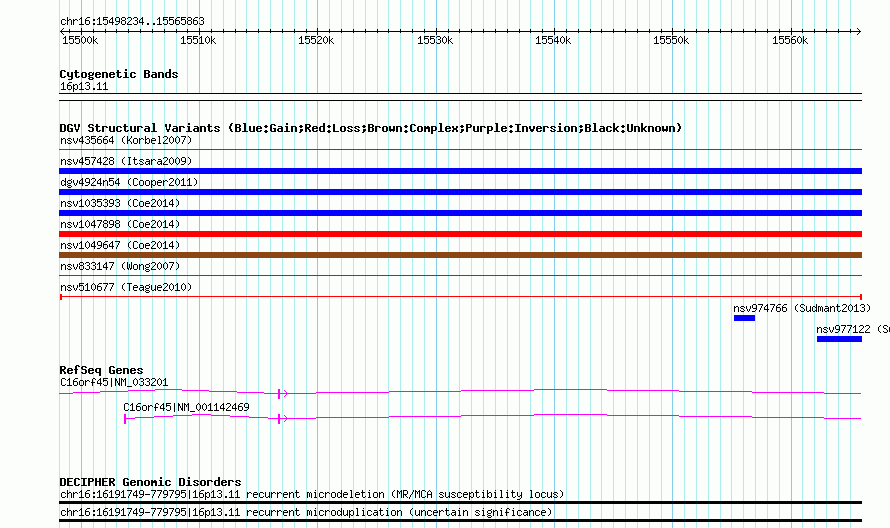Open the dgv4924n54 (Cooper2011) variant label
The height and width of the screenshot is (528, 890).
pos(129,182)
